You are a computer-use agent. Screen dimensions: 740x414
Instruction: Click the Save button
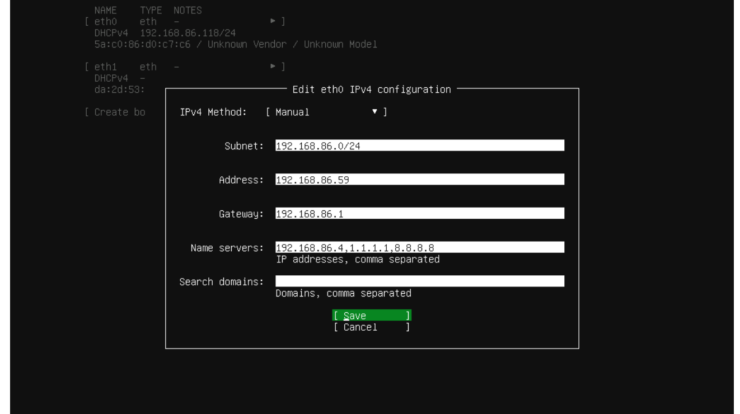[x=371, y=315]
